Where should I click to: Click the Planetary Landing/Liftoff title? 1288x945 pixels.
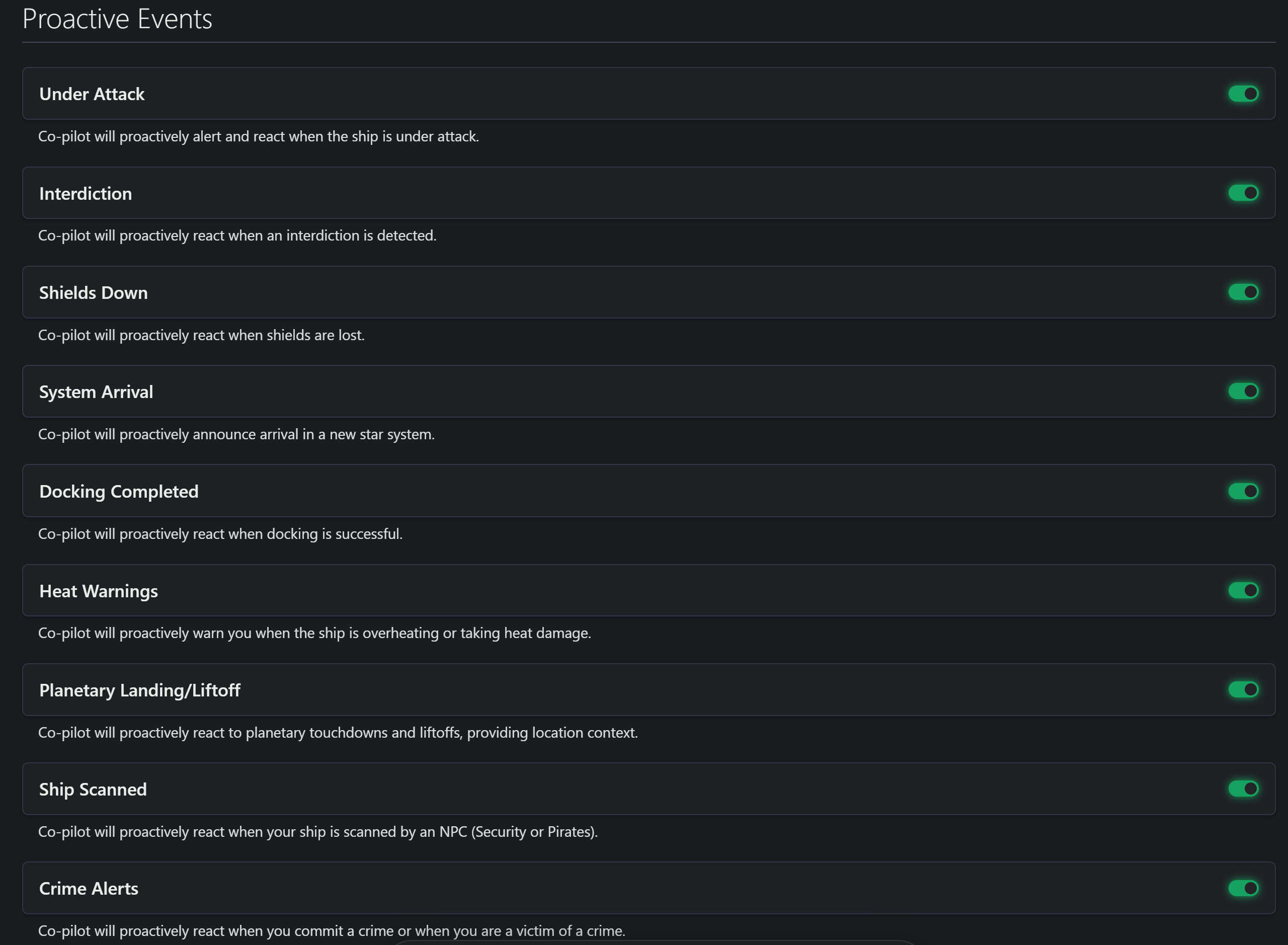(x=139, y=690)
